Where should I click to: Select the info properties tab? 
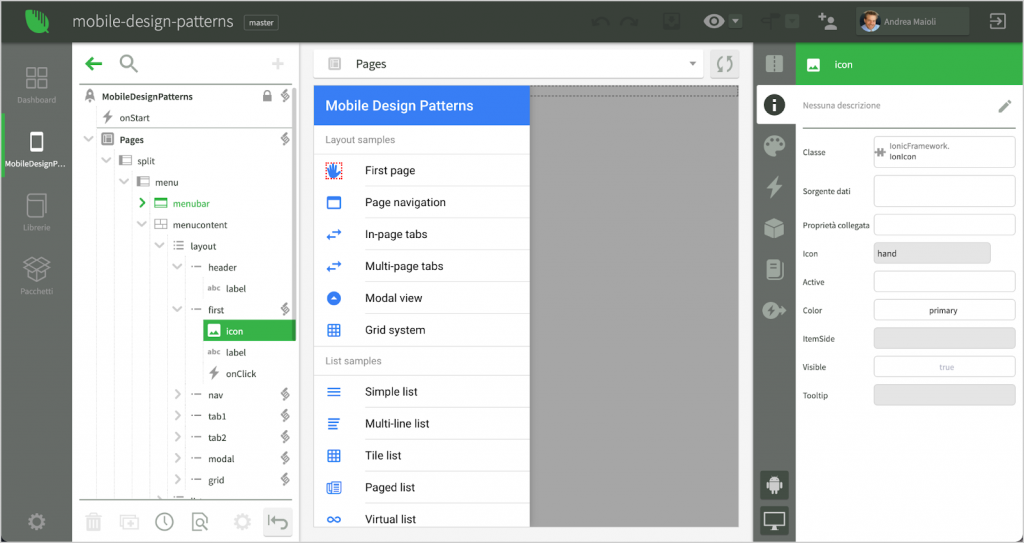click(x=774, y=105)
